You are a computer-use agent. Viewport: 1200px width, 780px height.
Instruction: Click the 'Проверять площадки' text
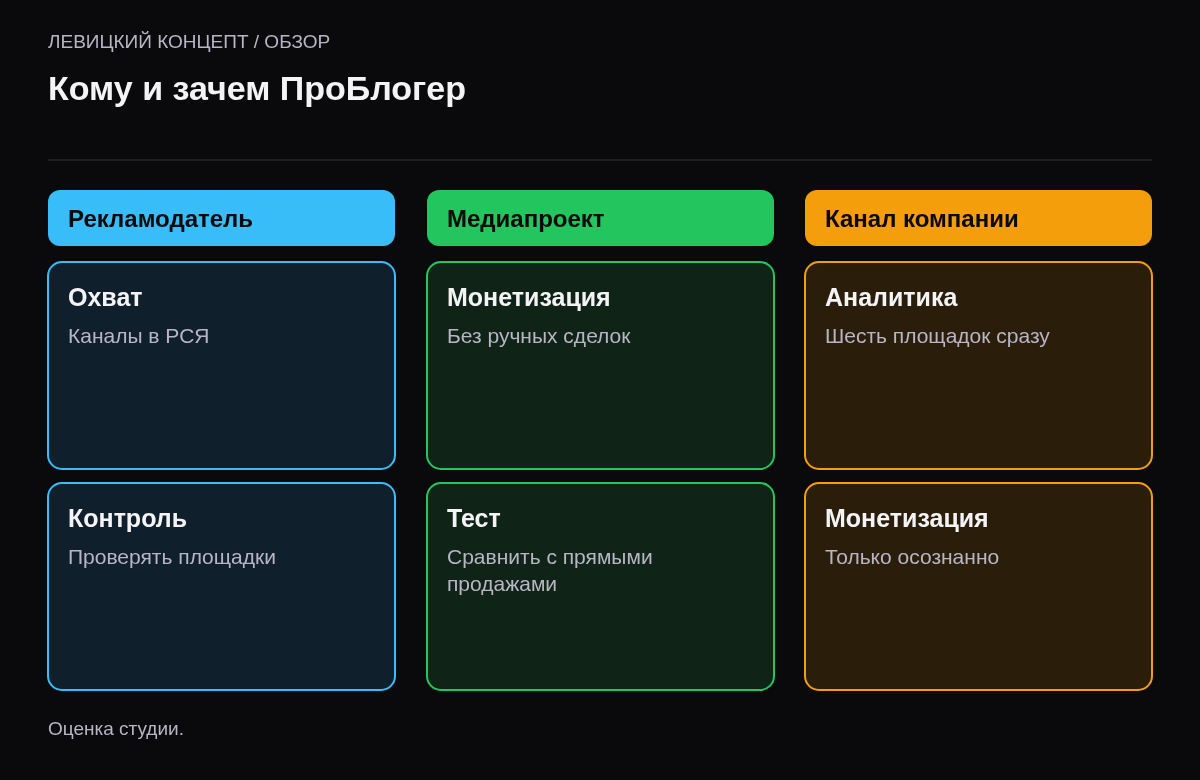tap(172, 557)
